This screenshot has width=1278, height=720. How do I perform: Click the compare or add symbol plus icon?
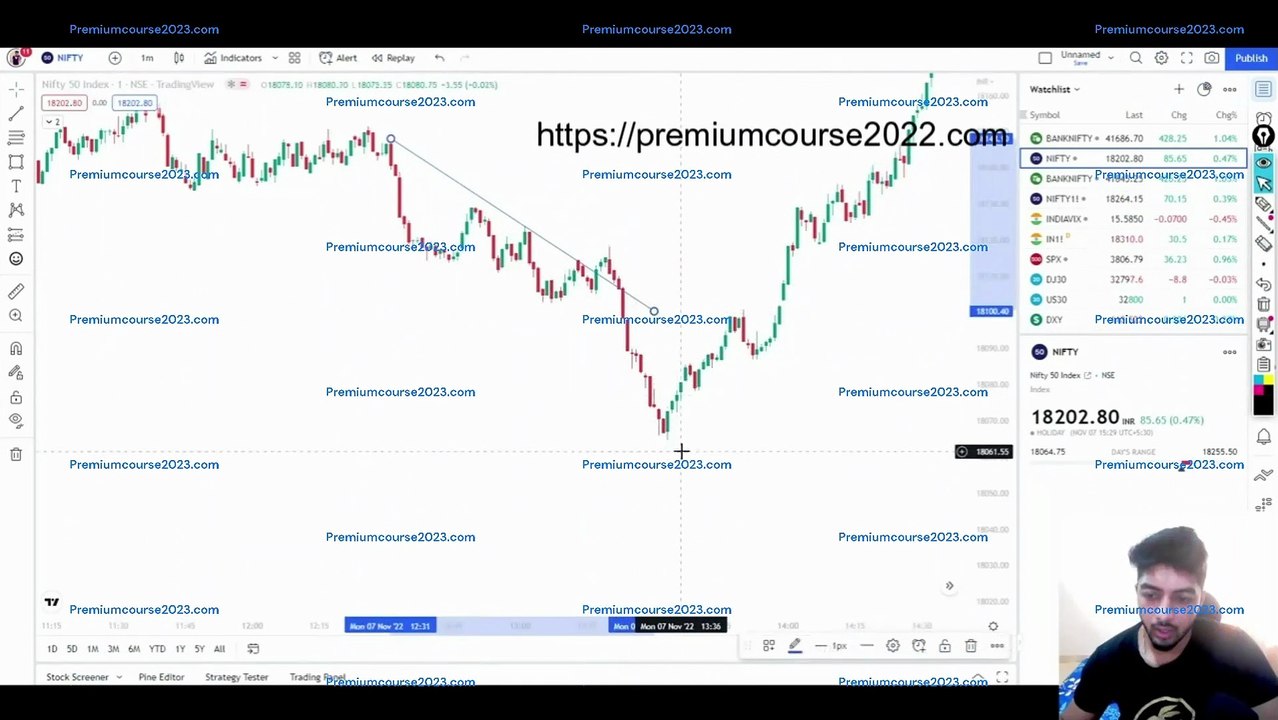pos(115,58)
